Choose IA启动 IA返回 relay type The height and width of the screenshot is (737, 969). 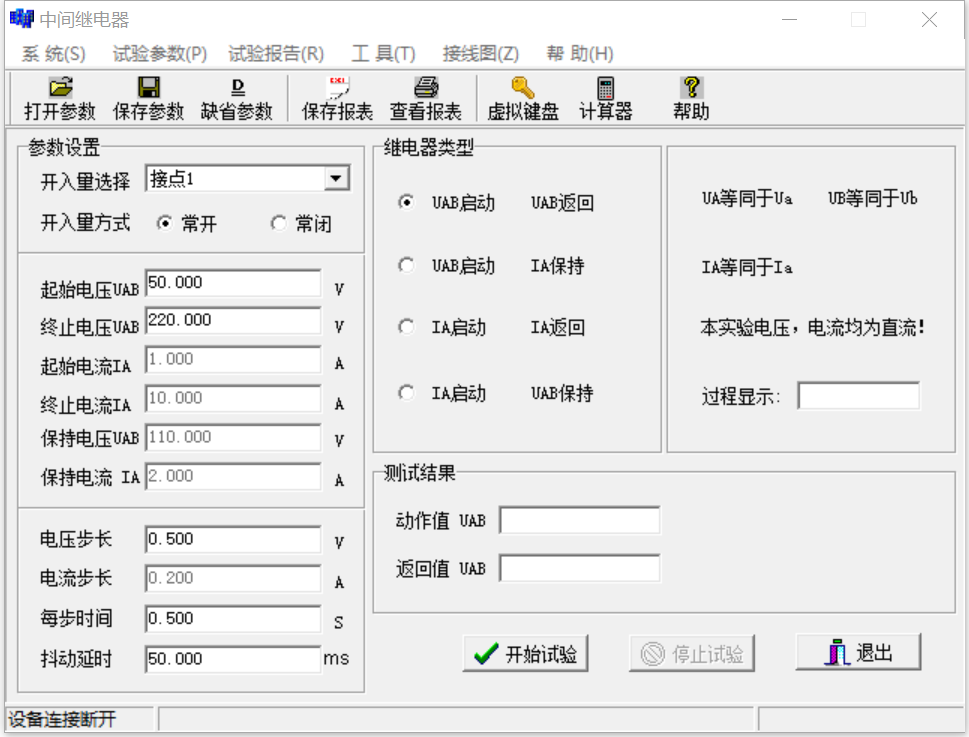(x=407, y=327)
